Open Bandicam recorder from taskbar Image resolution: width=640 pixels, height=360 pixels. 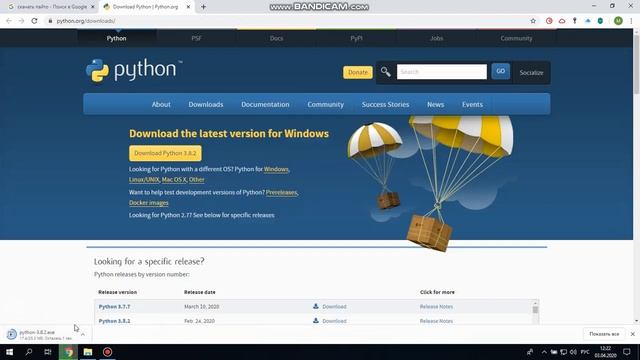[x=107, y=352]
